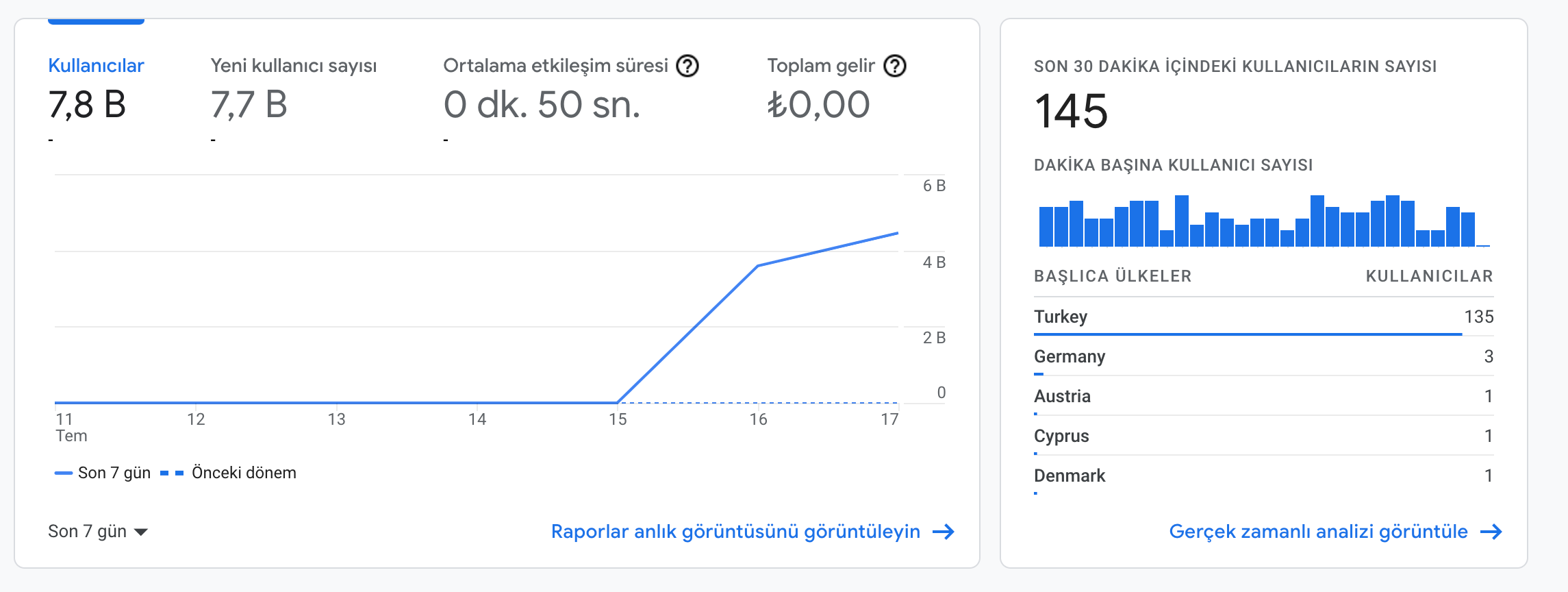Click the Turkey country row
The width and height of the screenshot is (1568, 592).
[1263, 317]
